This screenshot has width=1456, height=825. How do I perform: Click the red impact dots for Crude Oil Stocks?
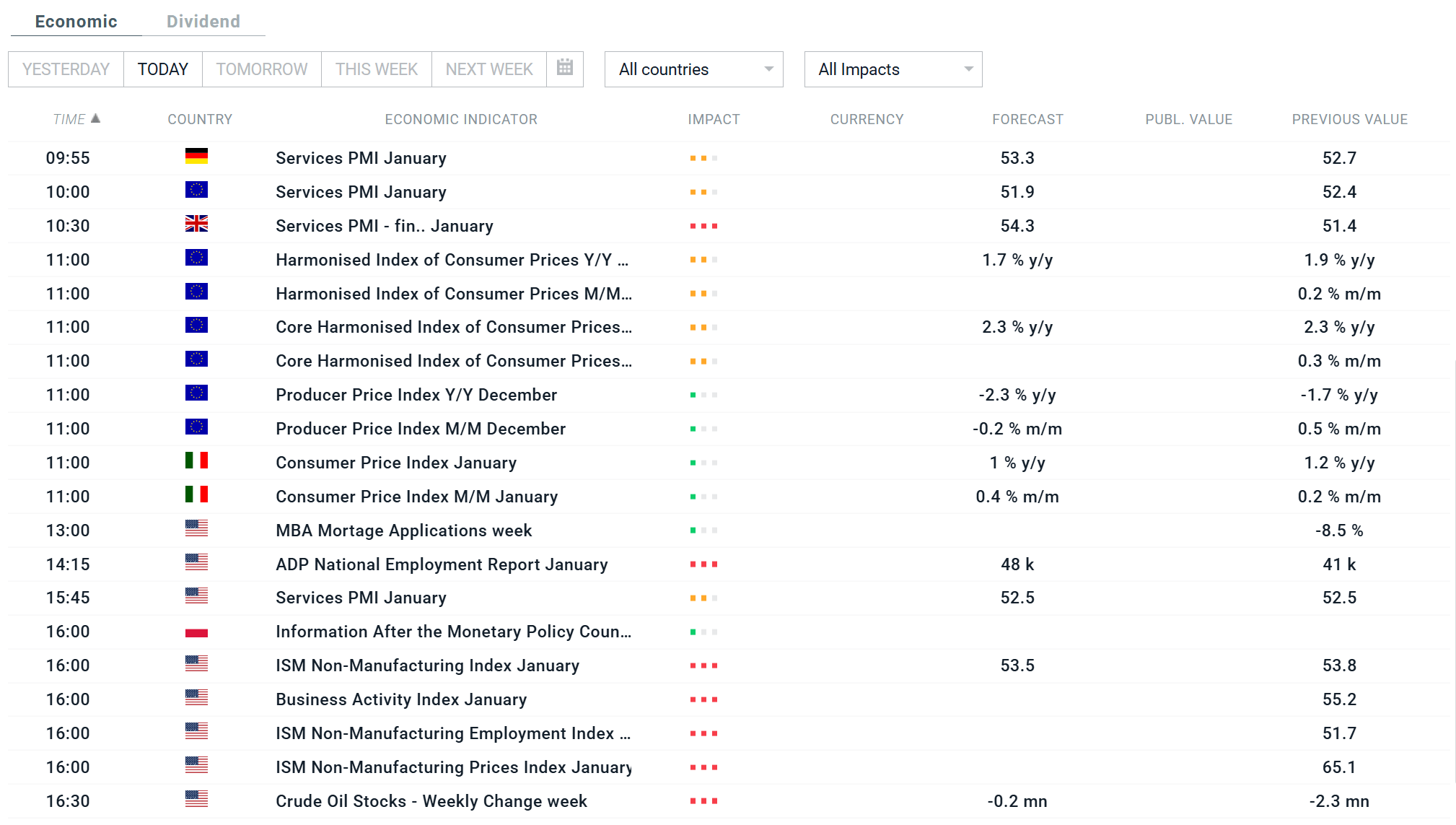703,801
